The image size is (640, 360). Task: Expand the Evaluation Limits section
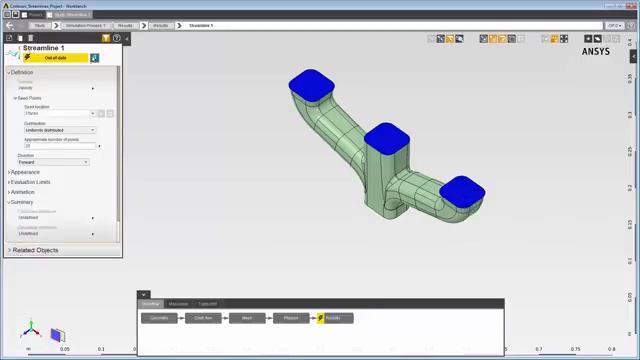[x=9, y=182]
